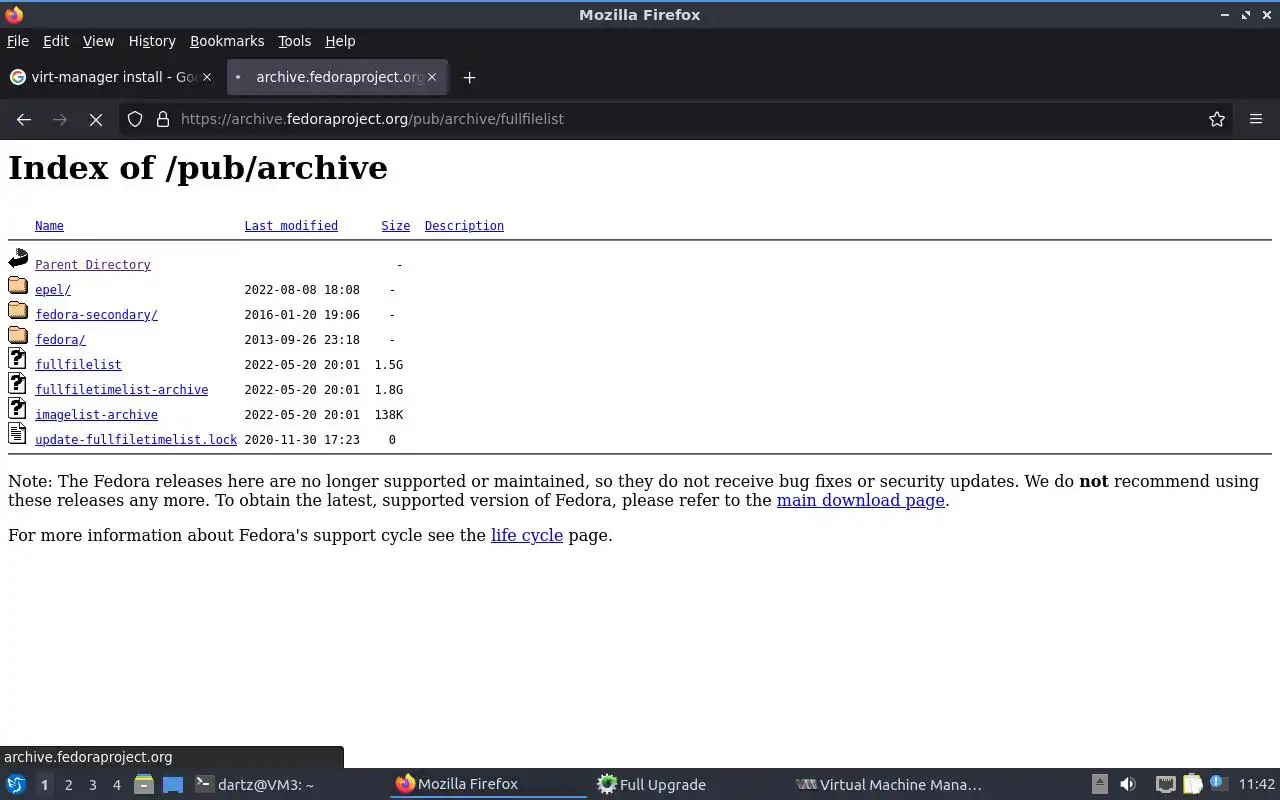This screenshot has width=1280, height=800.
Task: Stop the page loading with the X button
Action: pyautogui.click(x=96, y=119)
